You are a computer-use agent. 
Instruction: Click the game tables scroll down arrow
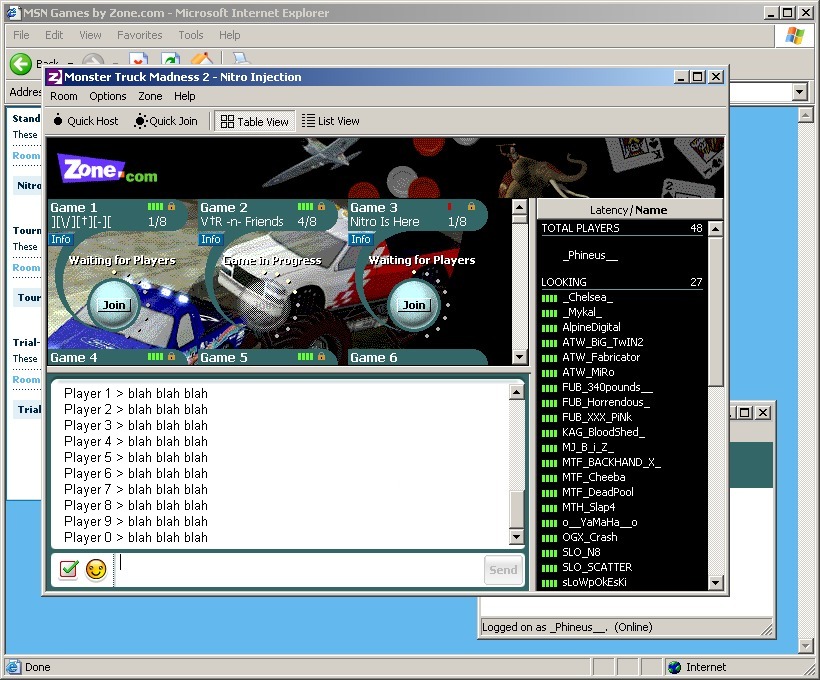pos(519,357)
